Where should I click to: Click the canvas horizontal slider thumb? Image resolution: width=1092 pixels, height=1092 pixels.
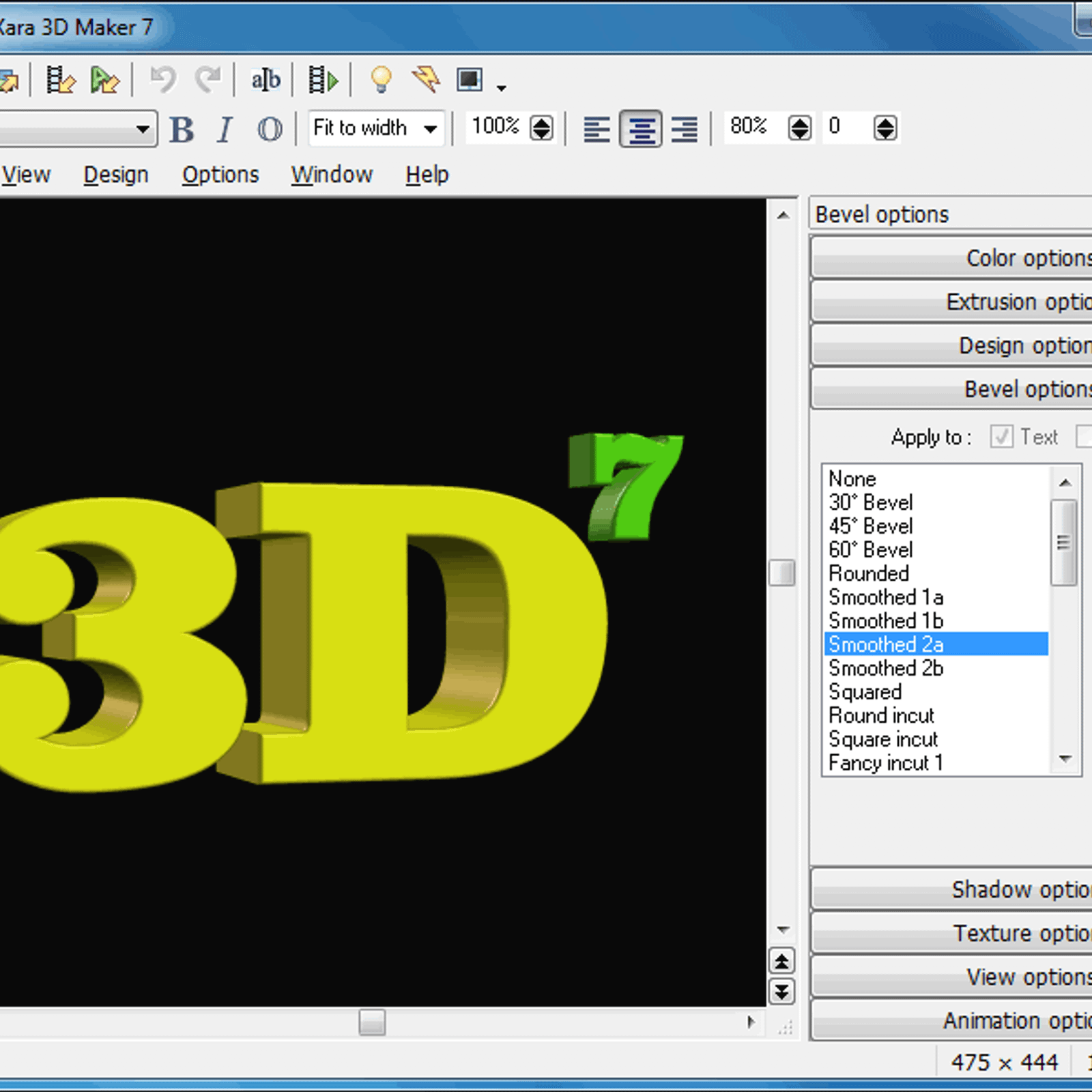click(x=372, y=1022)
